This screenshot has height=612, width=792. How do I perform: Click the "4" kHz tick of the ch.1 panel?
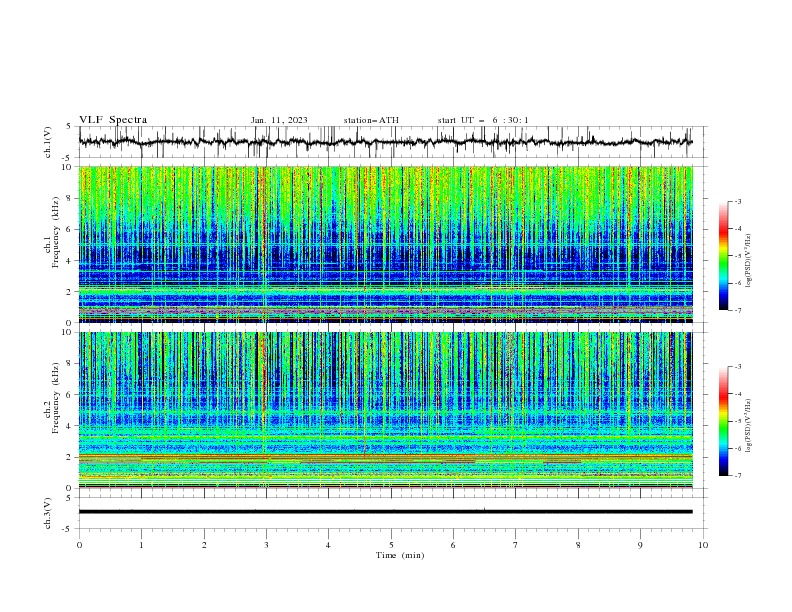(x=71, y=261)
